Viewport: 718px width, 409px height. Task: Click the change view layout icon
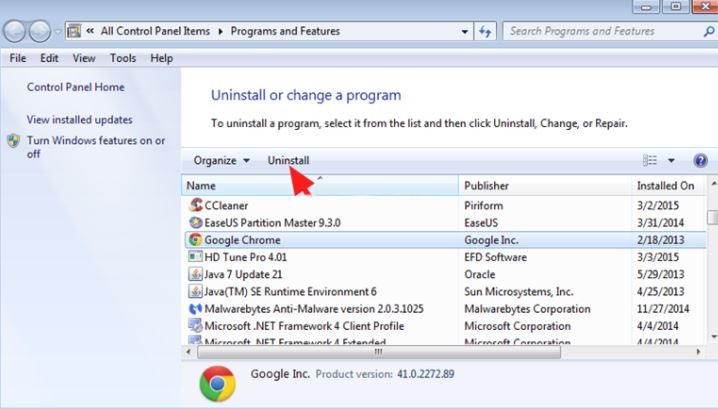tap(650, 160)
